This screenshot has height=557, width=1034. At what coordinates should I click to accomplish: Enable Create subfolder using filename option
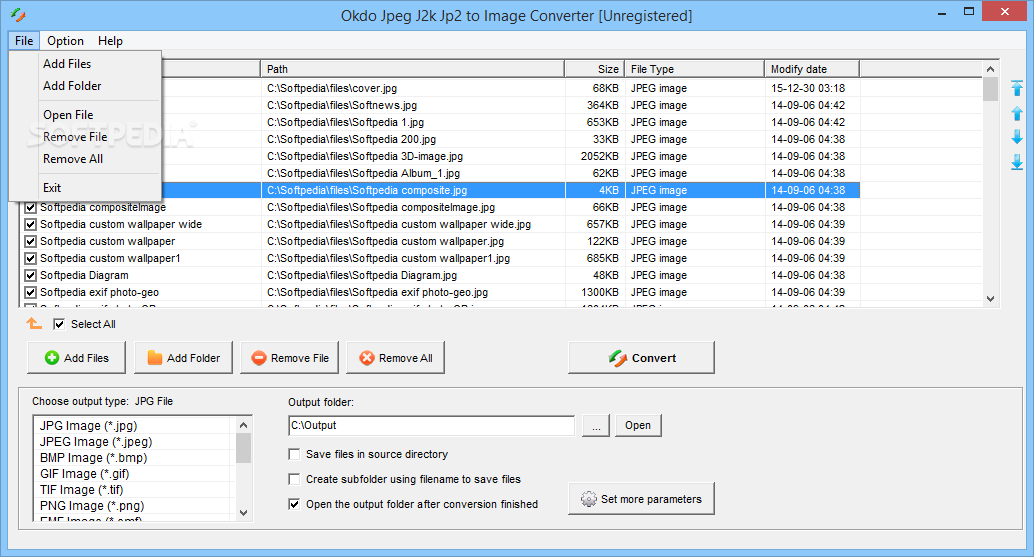[294, 479]
